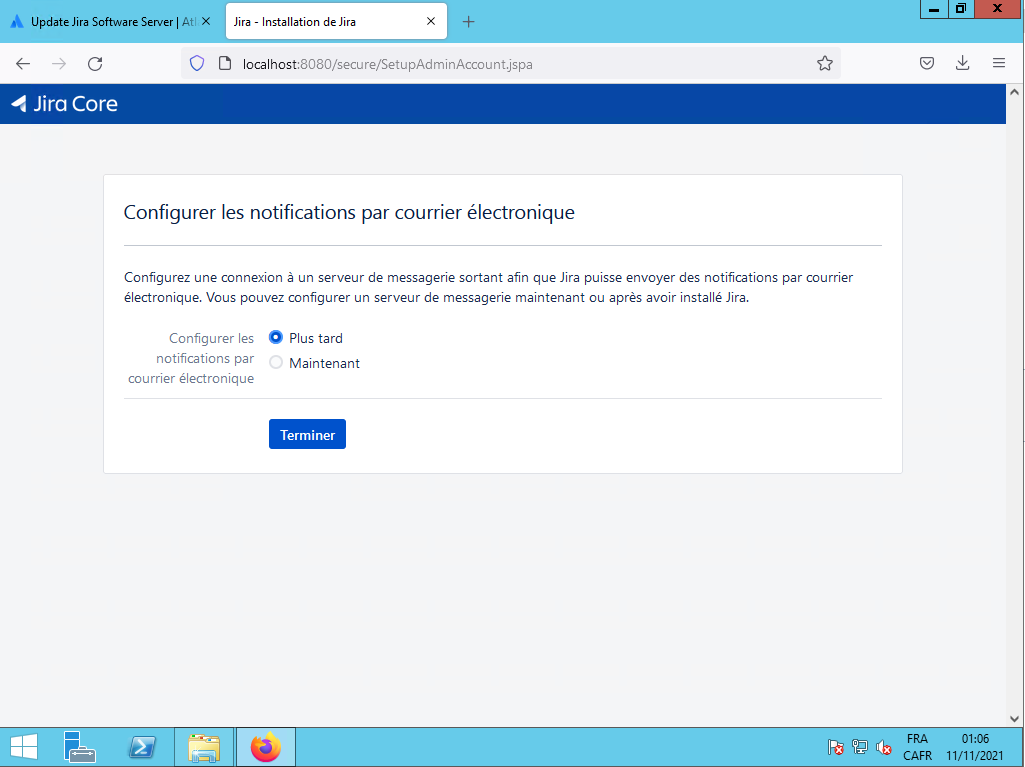Screen dimensions: 1025x767
Task: Open the Firefox hamburger menu
Action: 998,64
